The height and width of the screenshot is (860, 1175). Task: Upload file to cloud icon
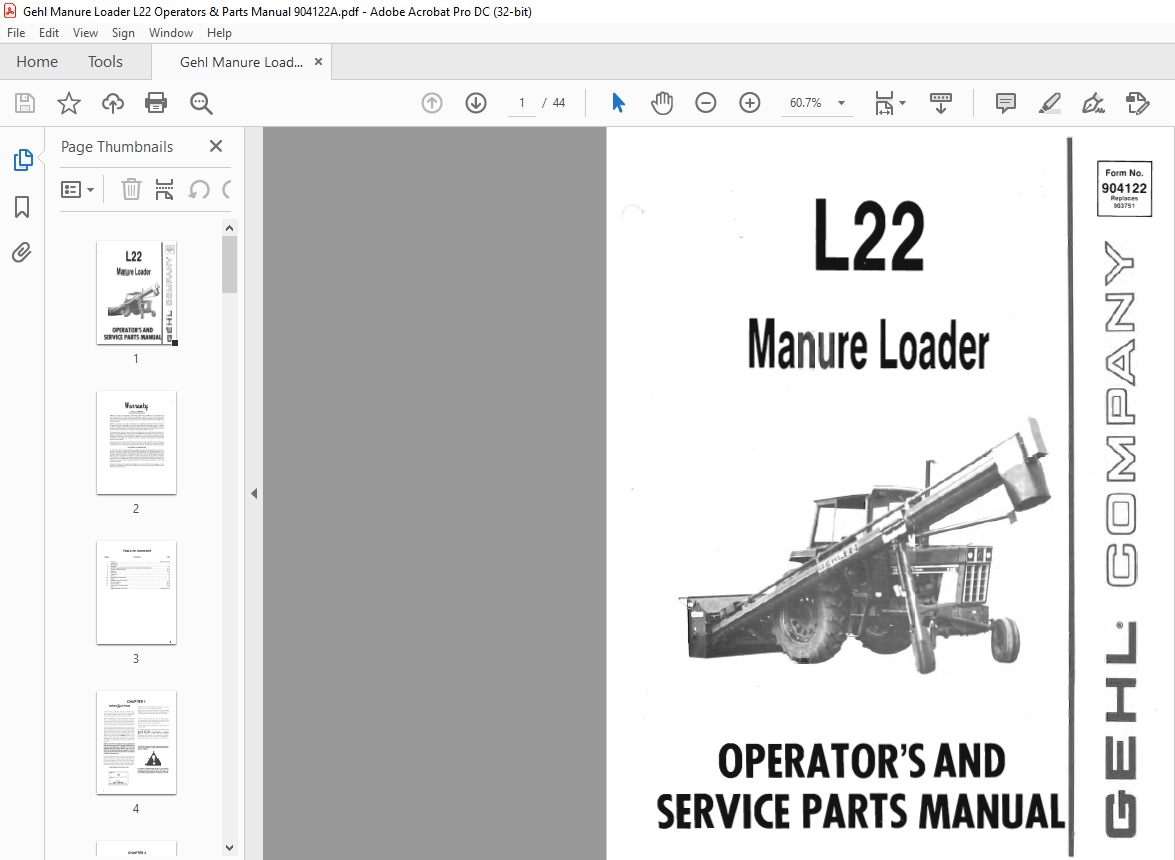112,103
